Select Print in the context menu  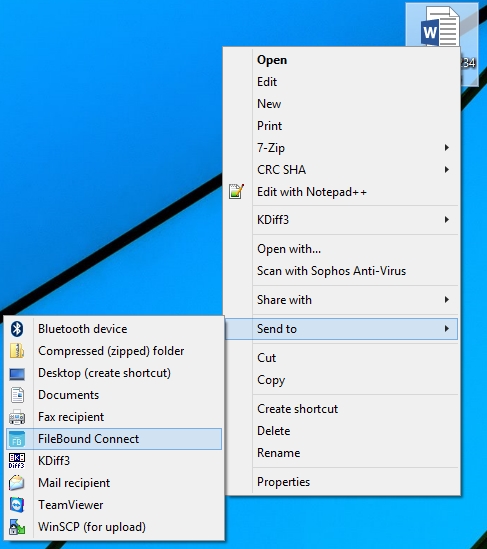tap(342, 126)
